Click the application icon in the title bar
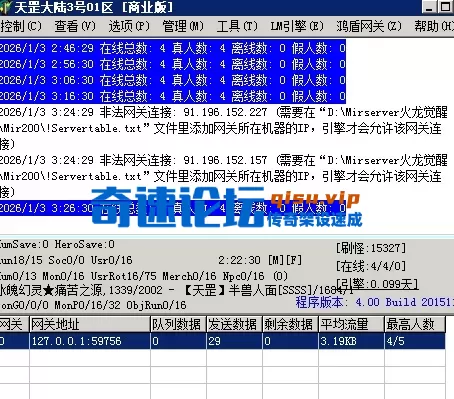Viewport: 454px width, 399px height. 6,7
